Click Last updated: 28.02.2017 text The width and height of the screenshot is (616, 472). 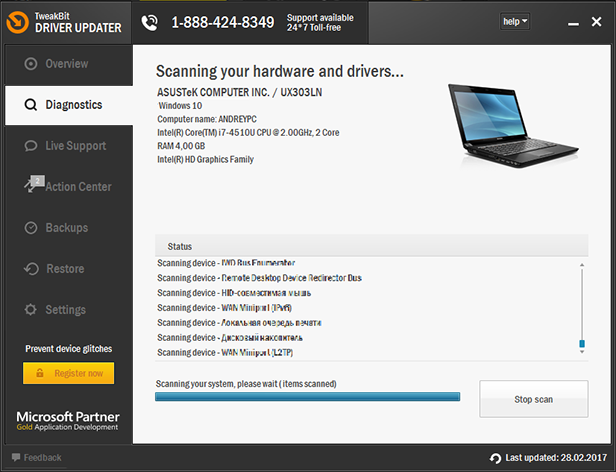tap(556, 458)
